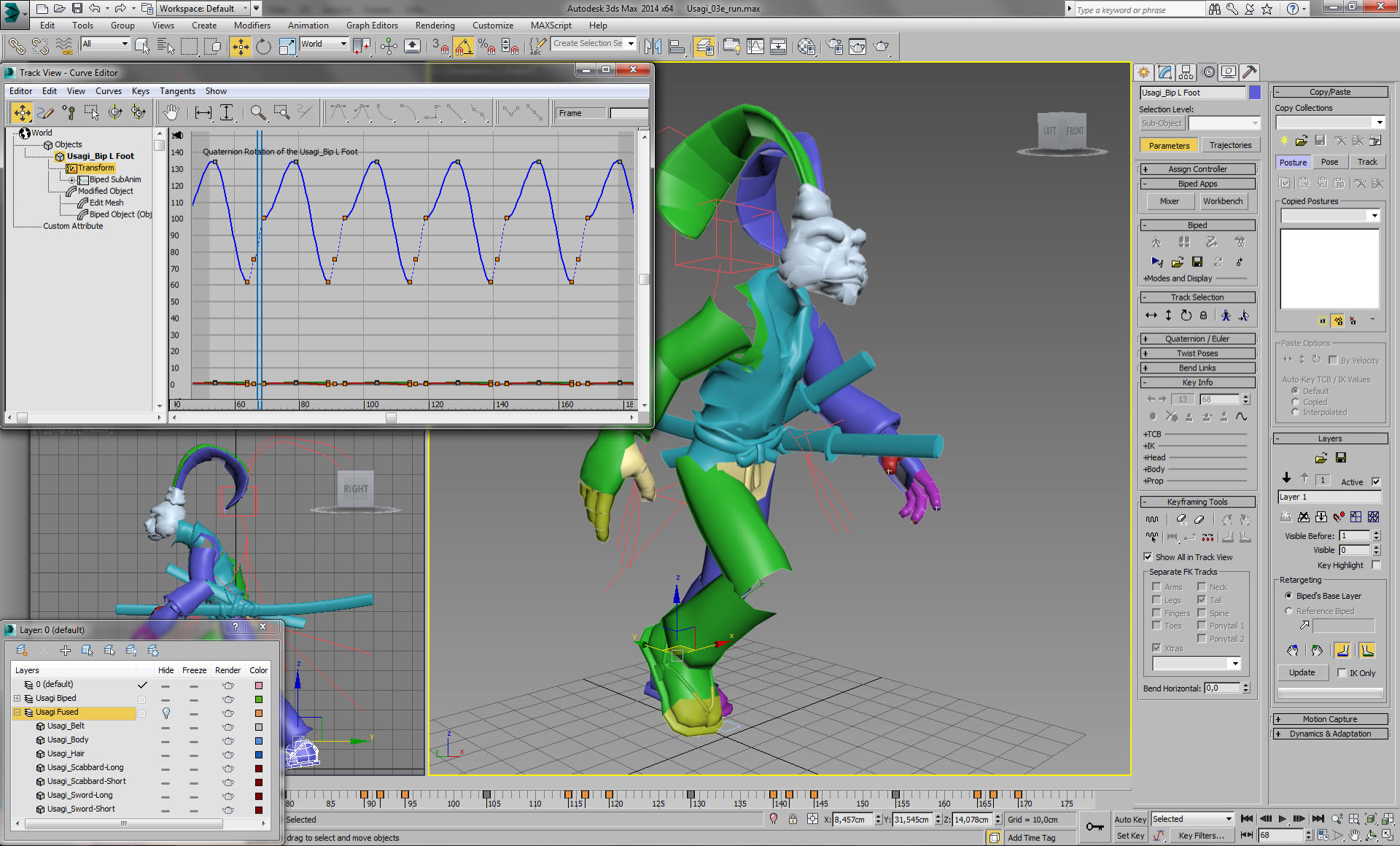
Task: Select the Draw Curves pencil tool
Action: pyautogui.click(x=45, y=112)
